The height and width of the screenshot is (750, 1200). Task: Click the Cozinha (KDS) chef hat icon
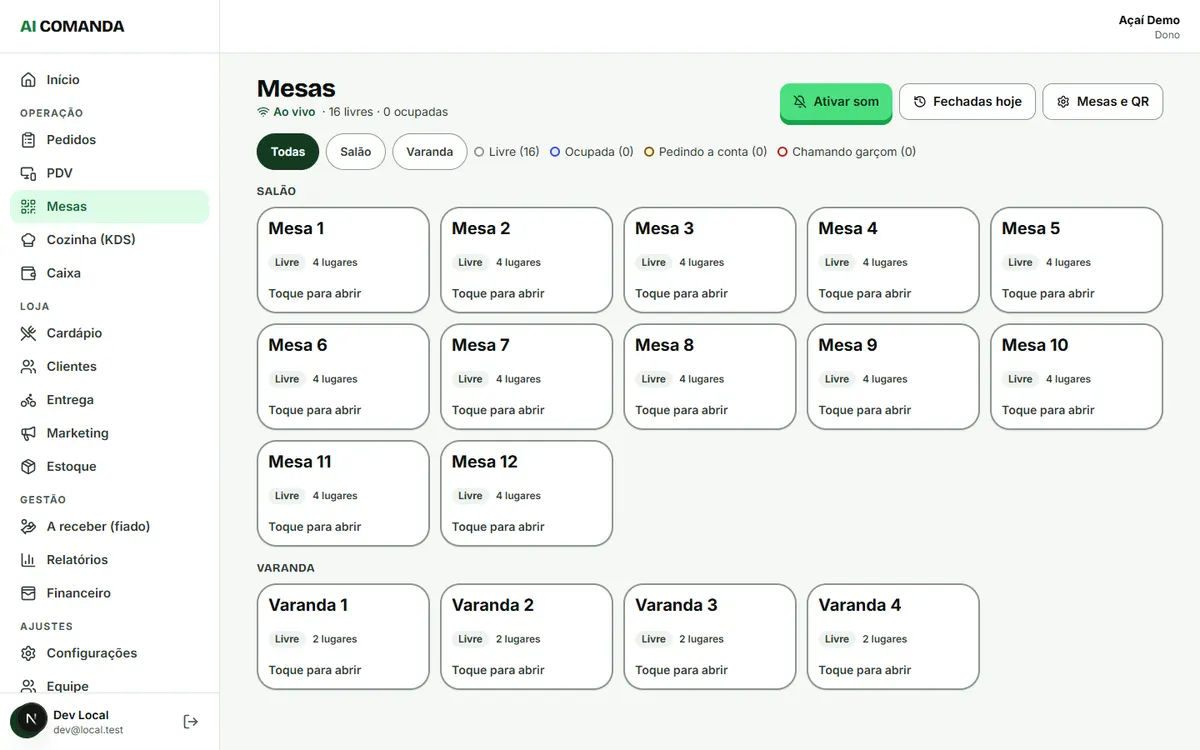click(x=28, y=240)
